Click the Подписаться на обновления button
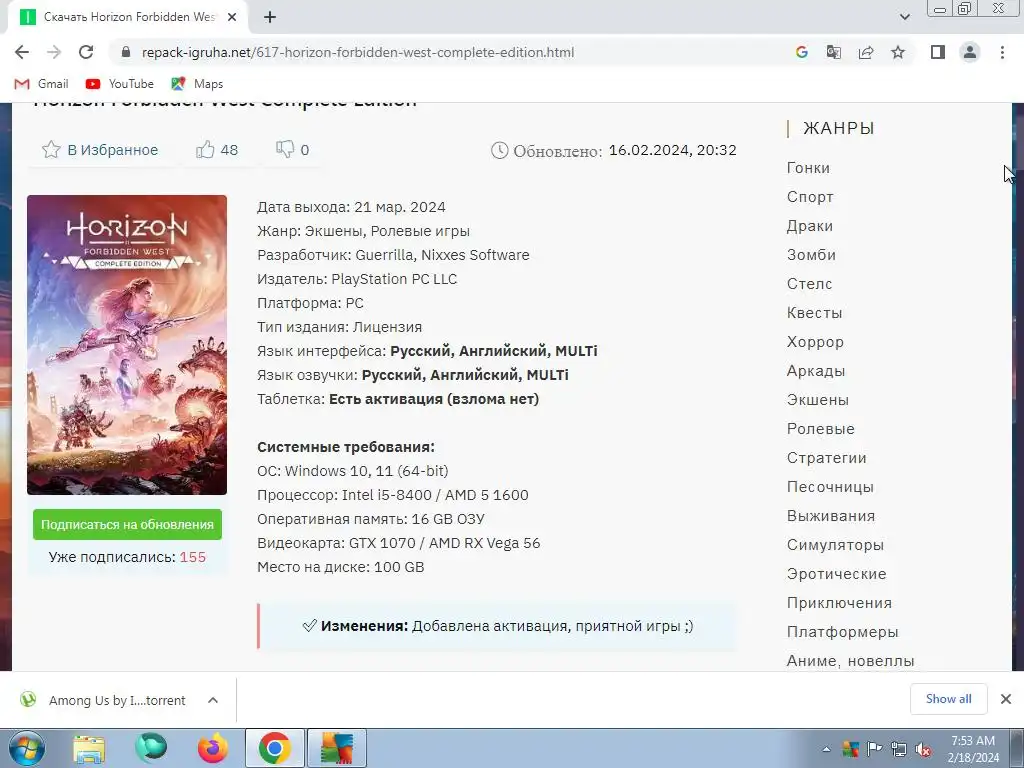Image resolution: width=1024 pixels, height=768 pixels. click(127, 524)
